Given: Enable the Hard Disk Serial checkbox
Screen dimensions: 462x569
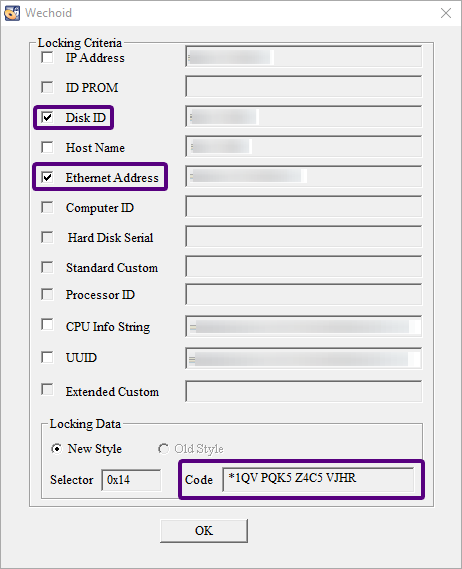Looking at the screenshot, I should click(x=47, y=237).
